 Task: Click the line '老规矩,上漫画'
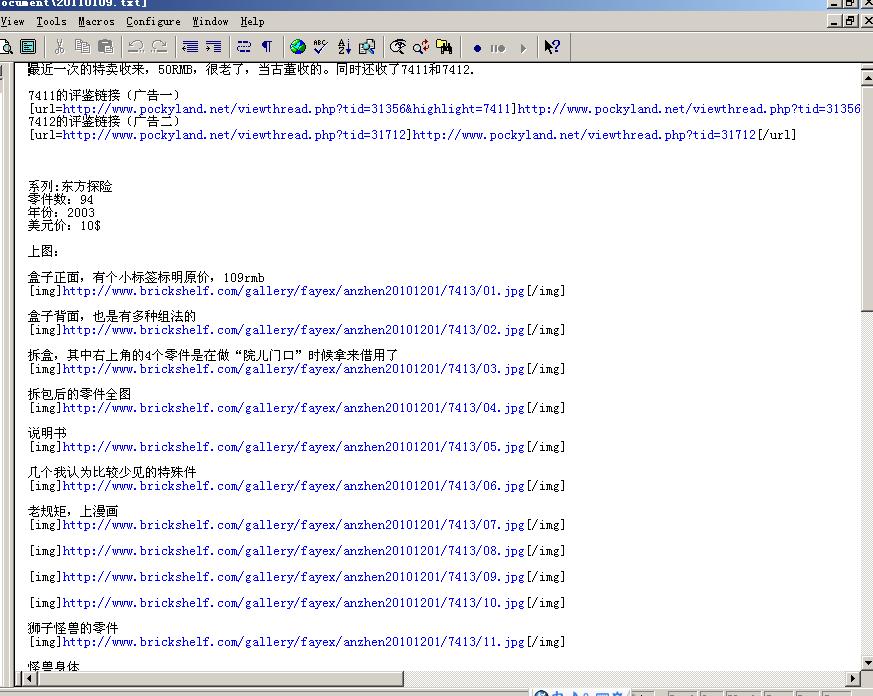tap(73, 512)
